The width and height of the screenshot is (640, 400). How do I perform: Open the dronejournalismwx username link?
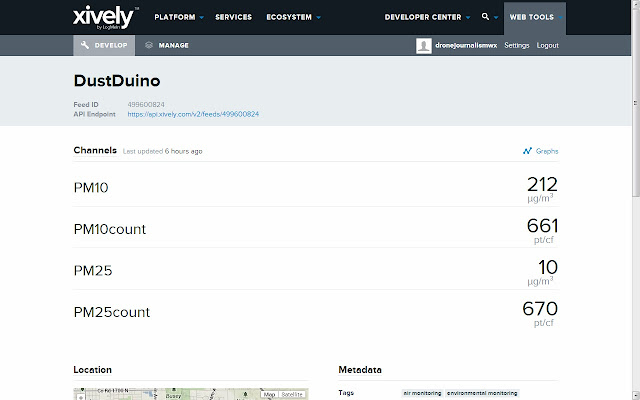pos(466,45)
